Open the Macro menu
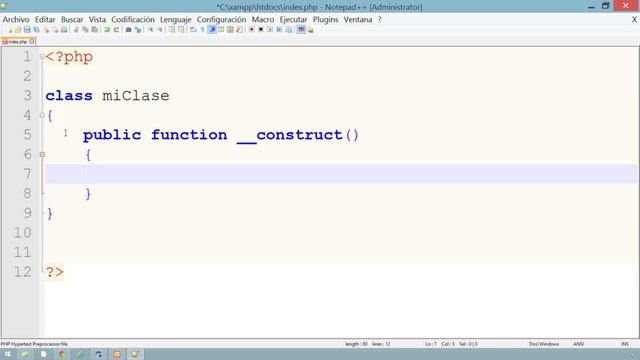Screen dimensions: 640x360 263,20
